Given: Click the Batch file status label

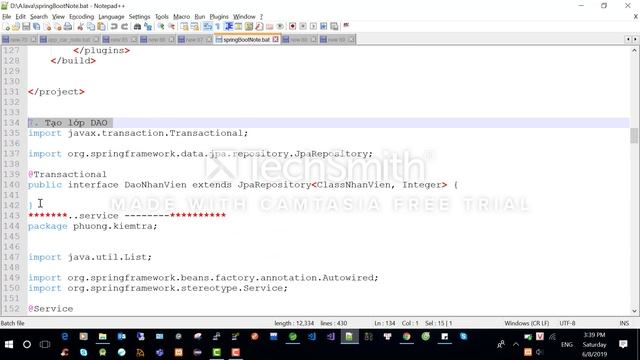Looking at the screenshot, I should tap(13, 323).
